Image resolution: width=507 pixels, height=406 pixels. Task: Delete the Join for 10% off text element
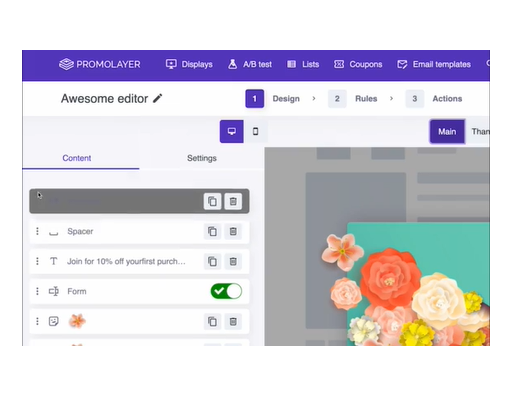click(233, 261)
